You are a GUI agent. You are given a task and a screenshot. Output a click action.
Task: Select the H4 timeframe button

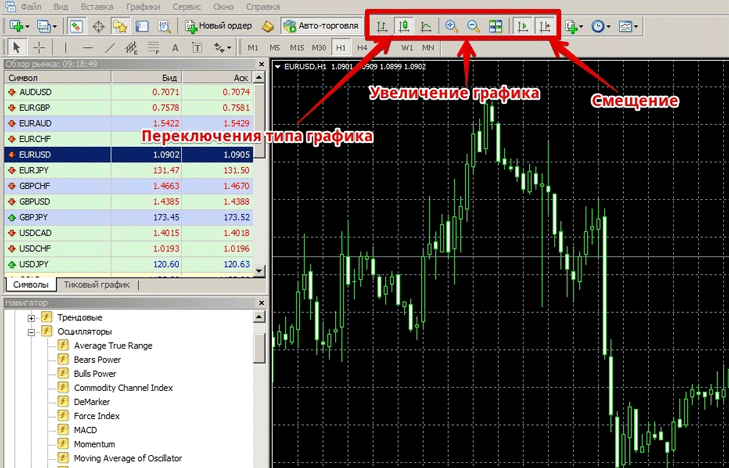pyautogui.click(x=363, y=47)
